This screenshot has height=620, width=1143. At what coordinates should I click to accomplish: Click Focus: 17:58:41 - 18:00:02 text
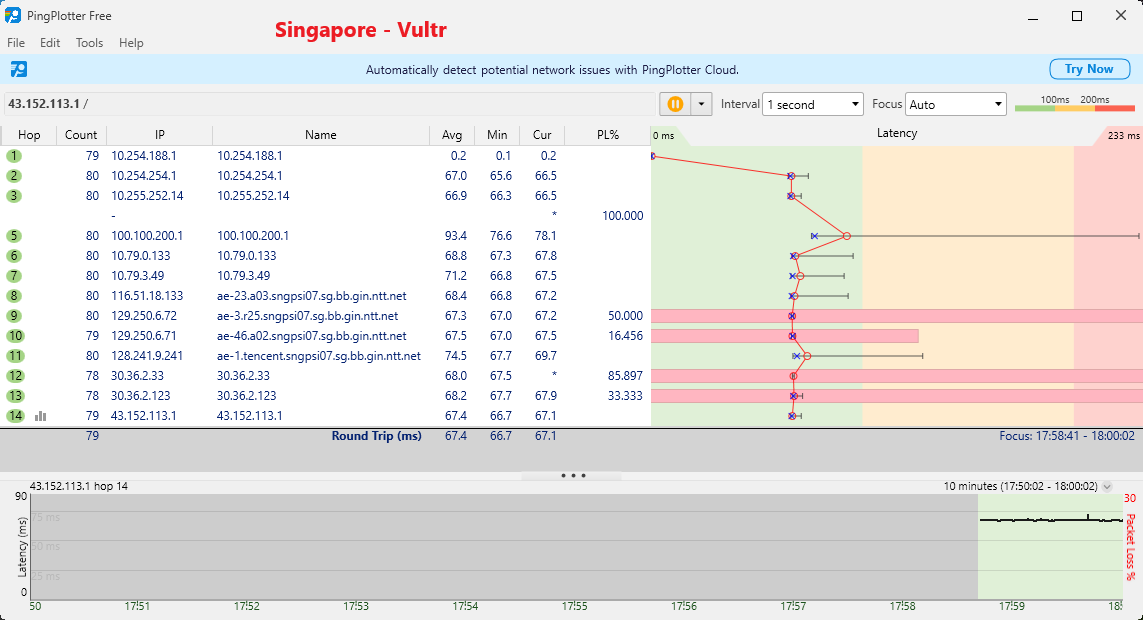click(1067, 436)
